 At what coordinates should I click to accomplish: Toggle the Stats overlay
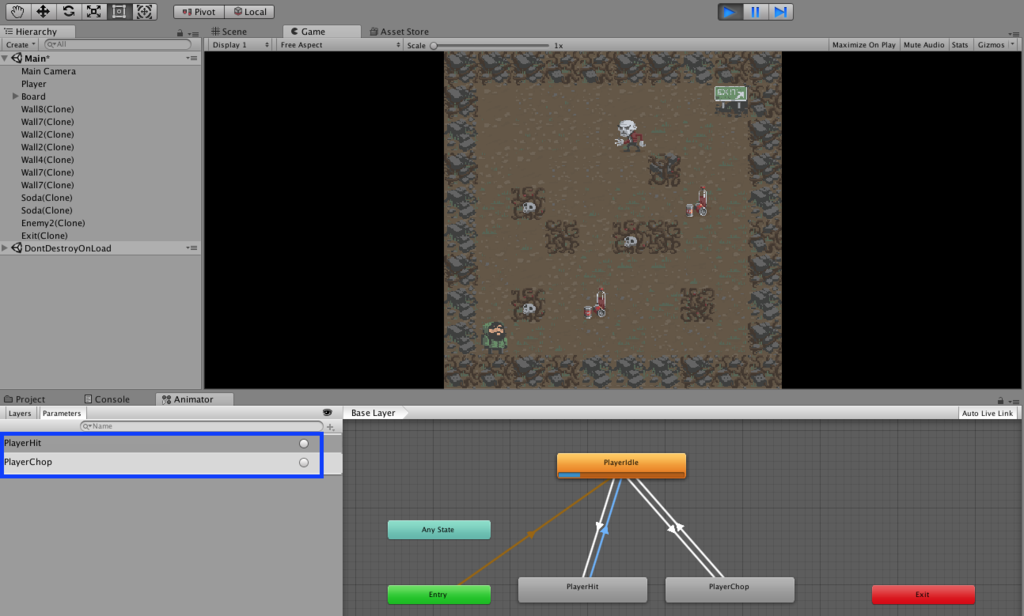[x=959, y=44]
